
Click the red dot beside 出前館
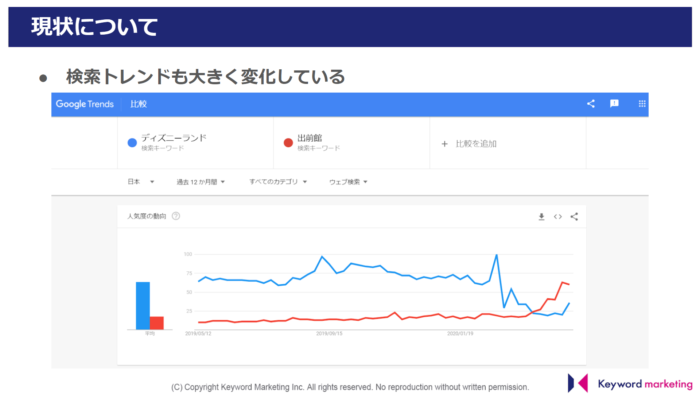(x=288, y=143)
